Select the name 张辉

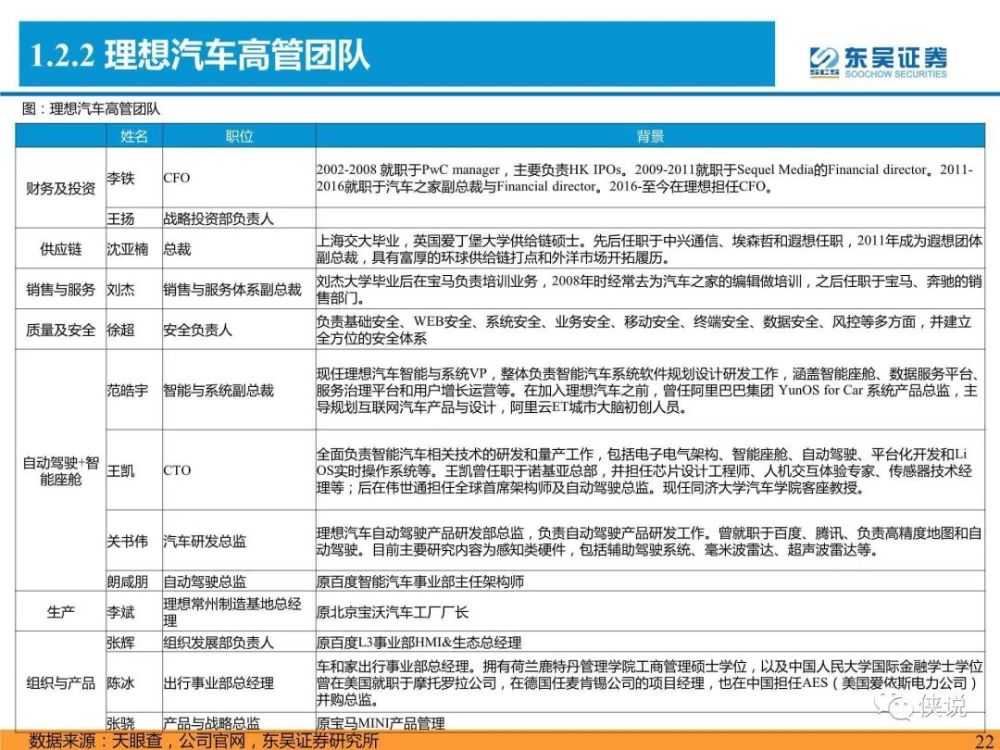click(121, 642)
